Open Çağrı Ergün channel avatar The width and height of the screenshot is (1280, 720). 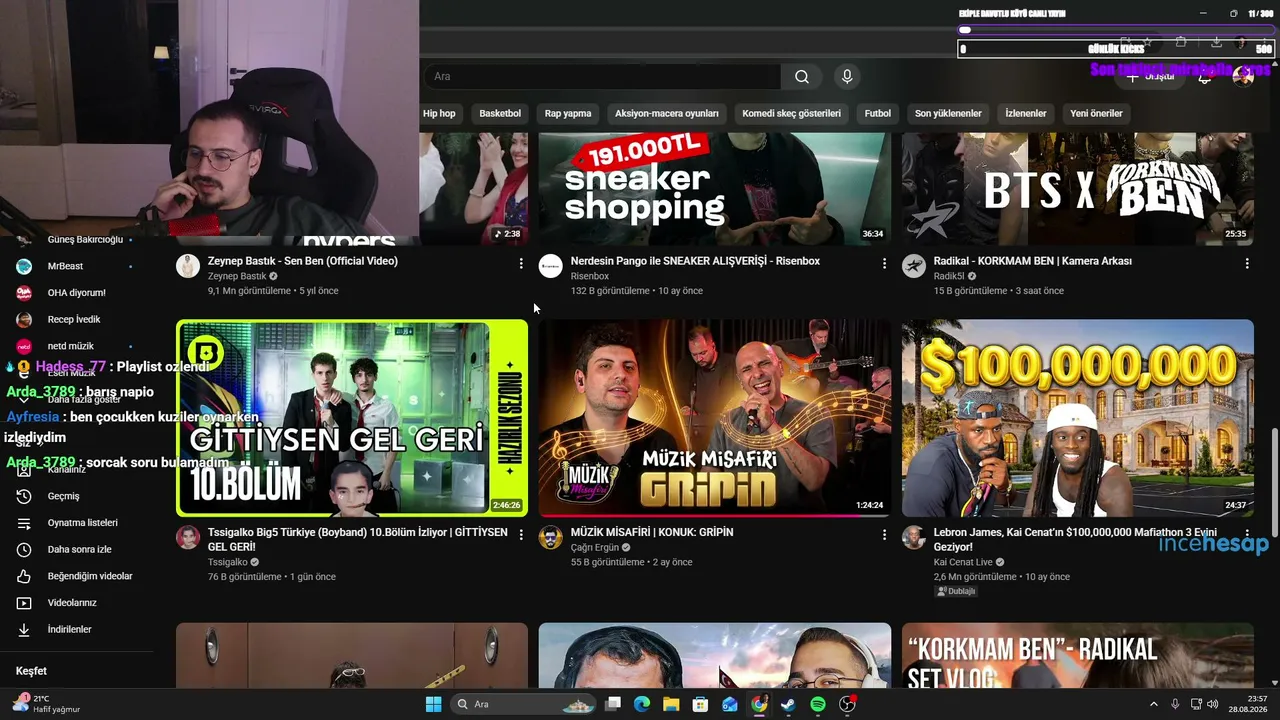[x=551, y=537]
